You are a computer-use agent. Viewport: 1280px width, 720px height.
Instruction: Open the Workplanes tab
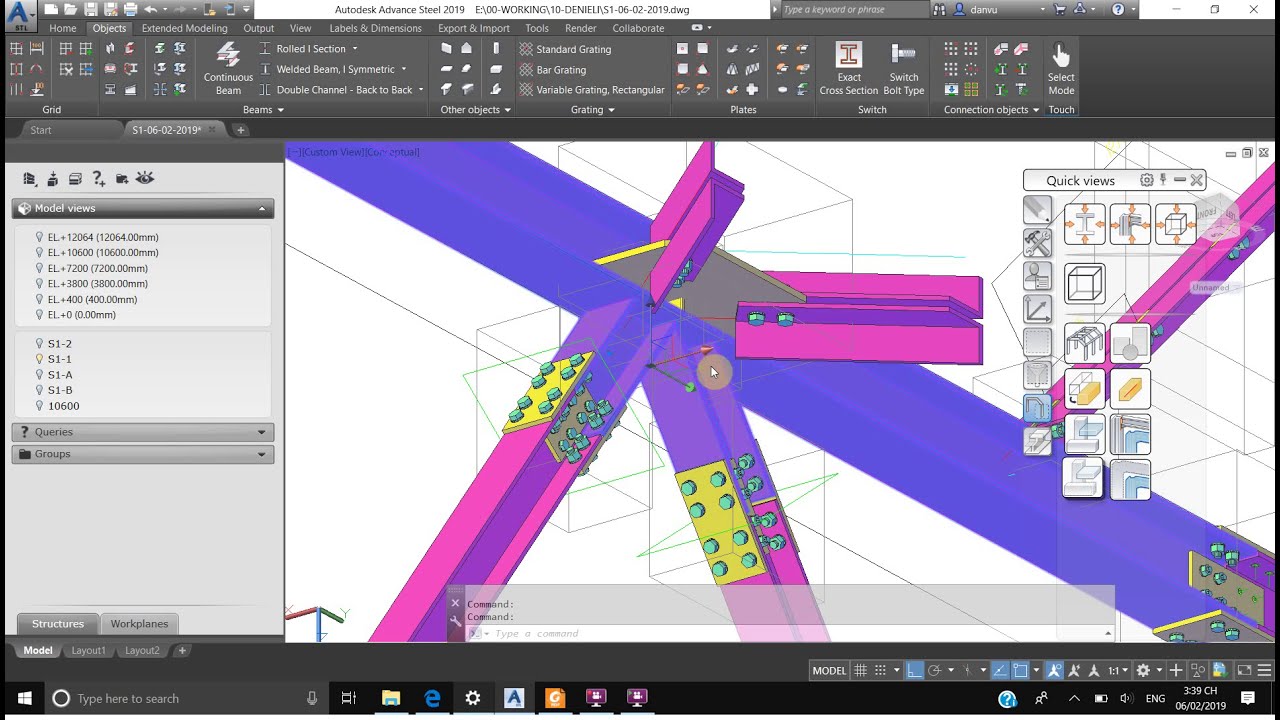pos(139,624)
